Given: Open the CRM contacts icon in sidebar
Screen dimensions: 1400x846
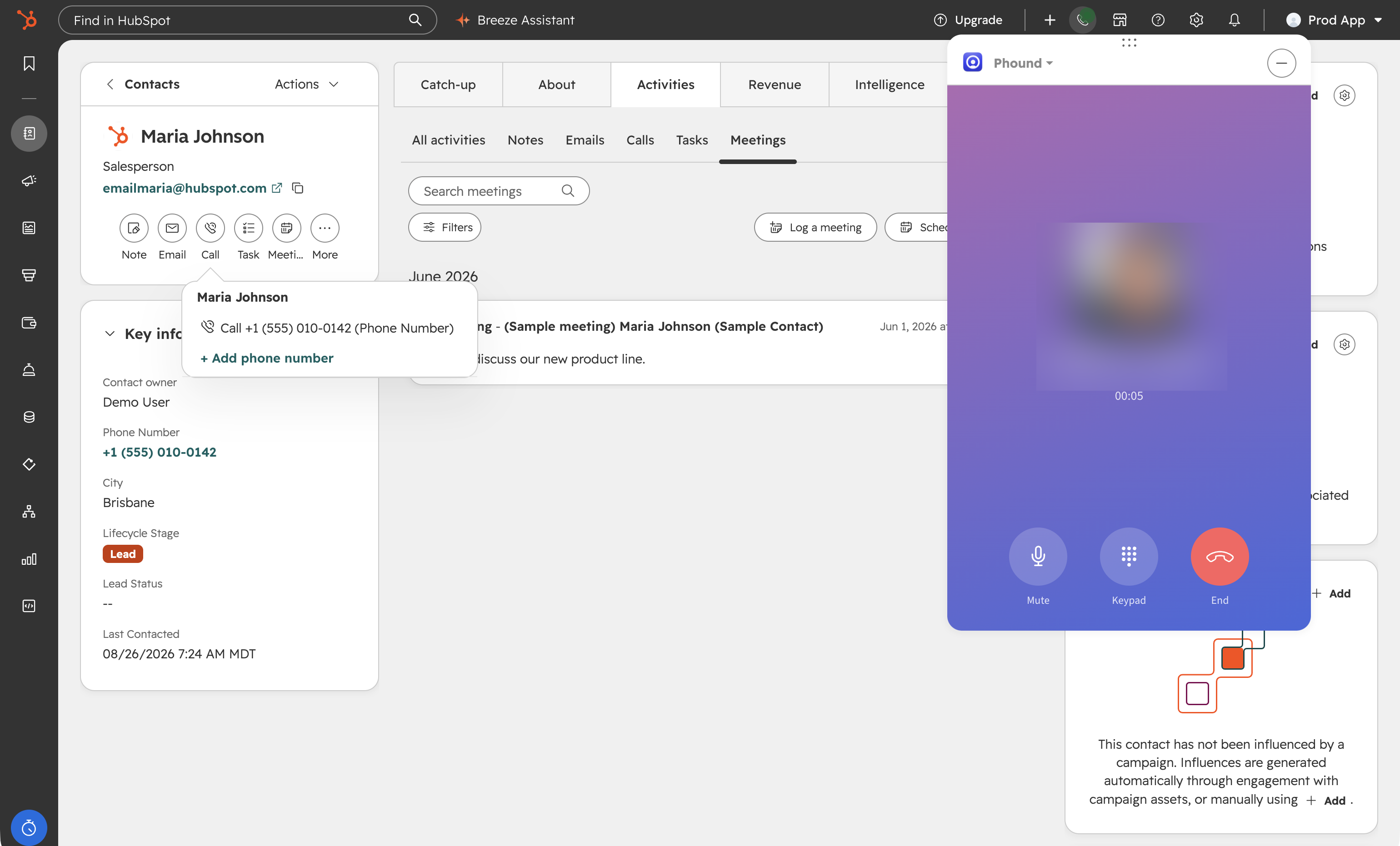Looking at the screenshot, I should (x=29, y=134).
